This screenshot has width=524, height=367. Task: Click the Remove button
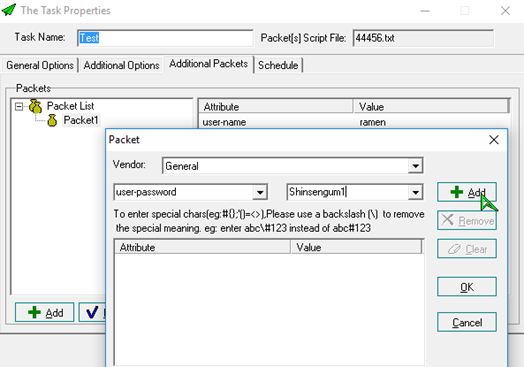pyautogui.click(x=467, y=221)
